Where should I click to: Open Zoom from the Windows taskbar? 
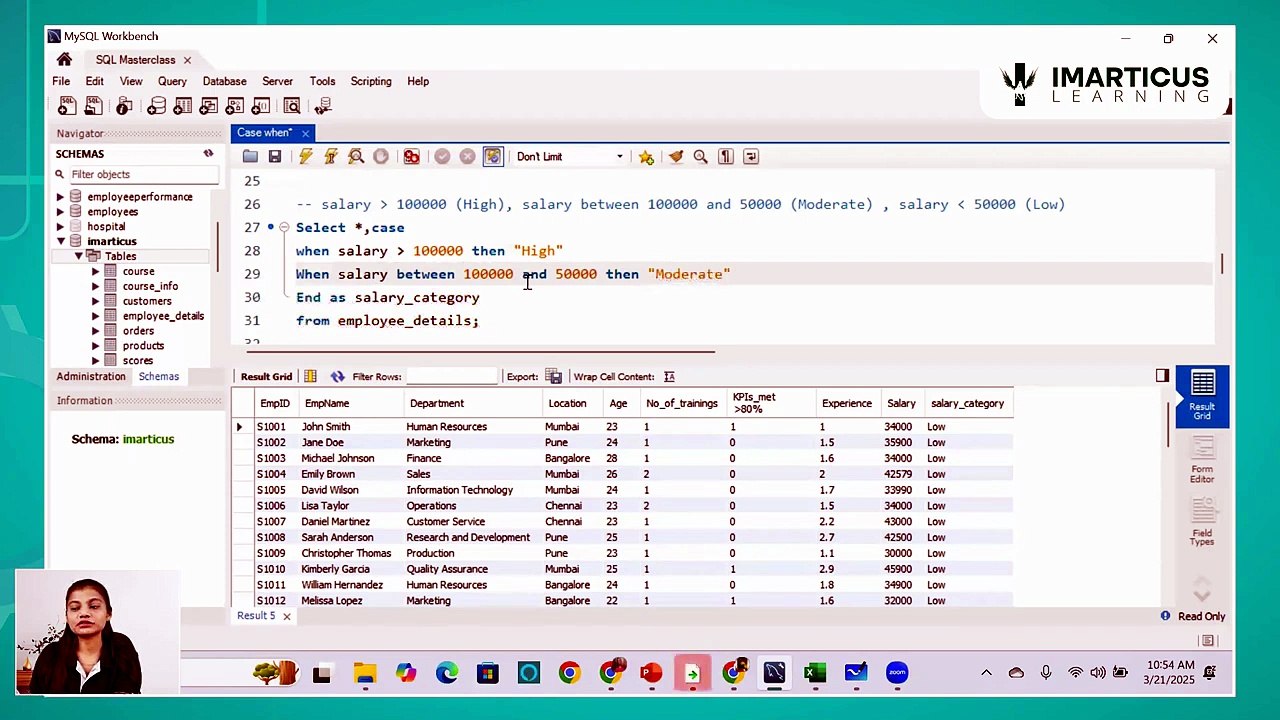click(897, 673)
